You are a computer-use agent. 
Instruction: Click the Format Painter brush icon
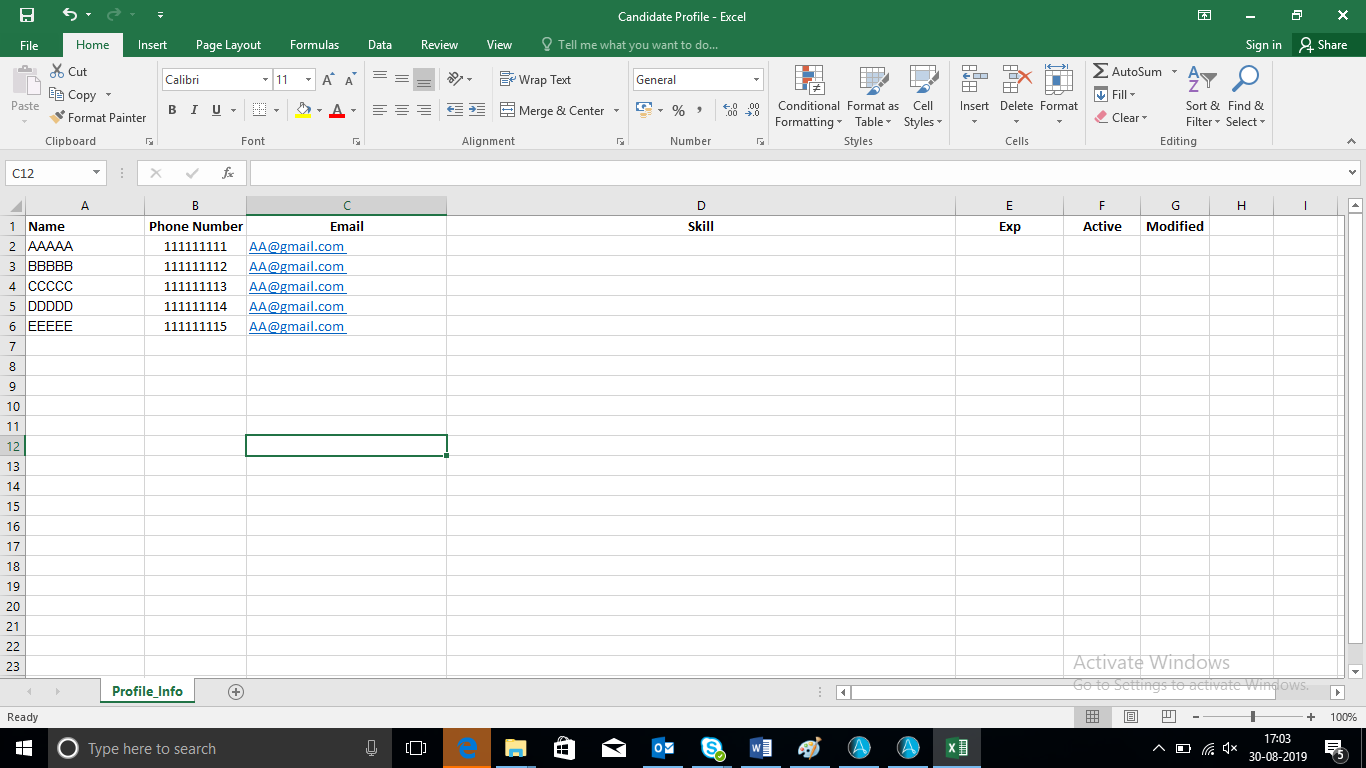(58, 117)
